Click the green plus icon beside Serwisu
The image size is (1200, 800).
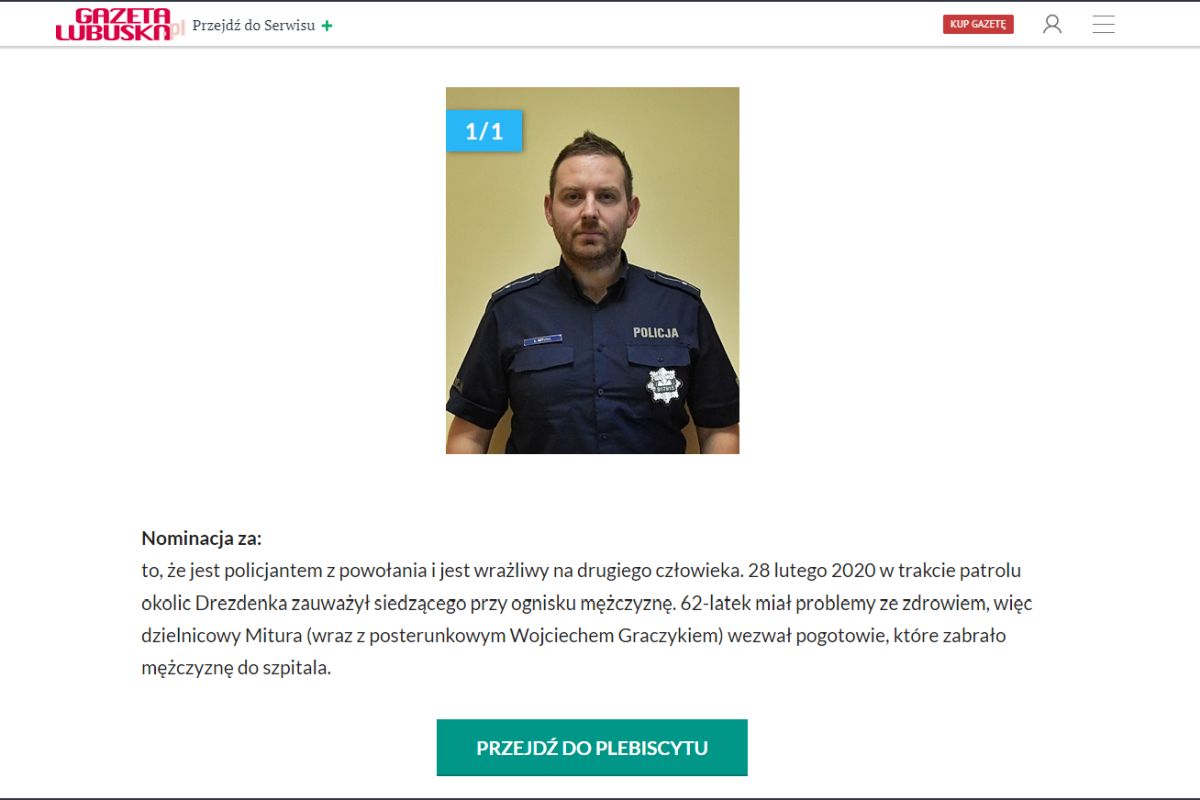[x=327, y=26]
